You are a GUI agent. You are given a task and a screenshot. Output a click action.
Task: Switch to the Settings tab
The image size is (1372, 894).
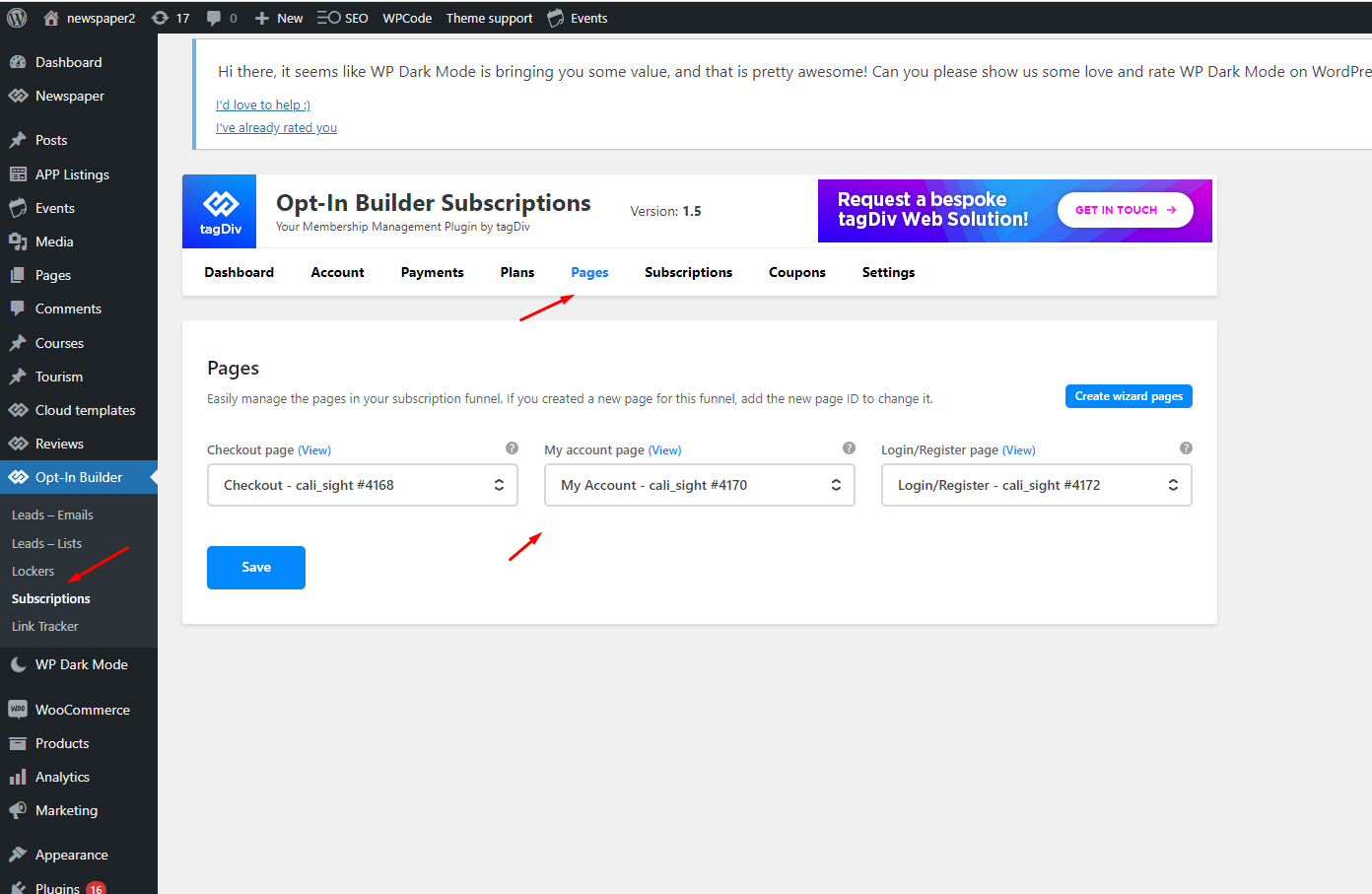click(888, 272)
